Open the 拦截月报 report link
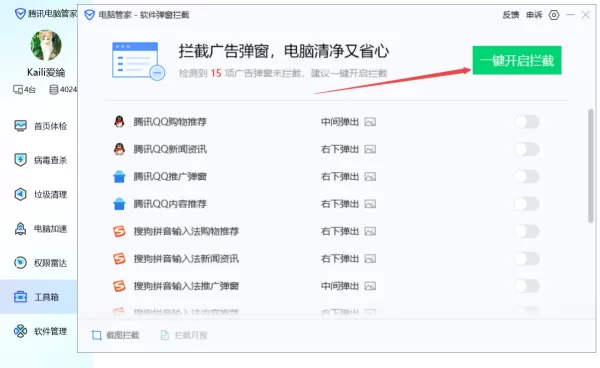 184,335
